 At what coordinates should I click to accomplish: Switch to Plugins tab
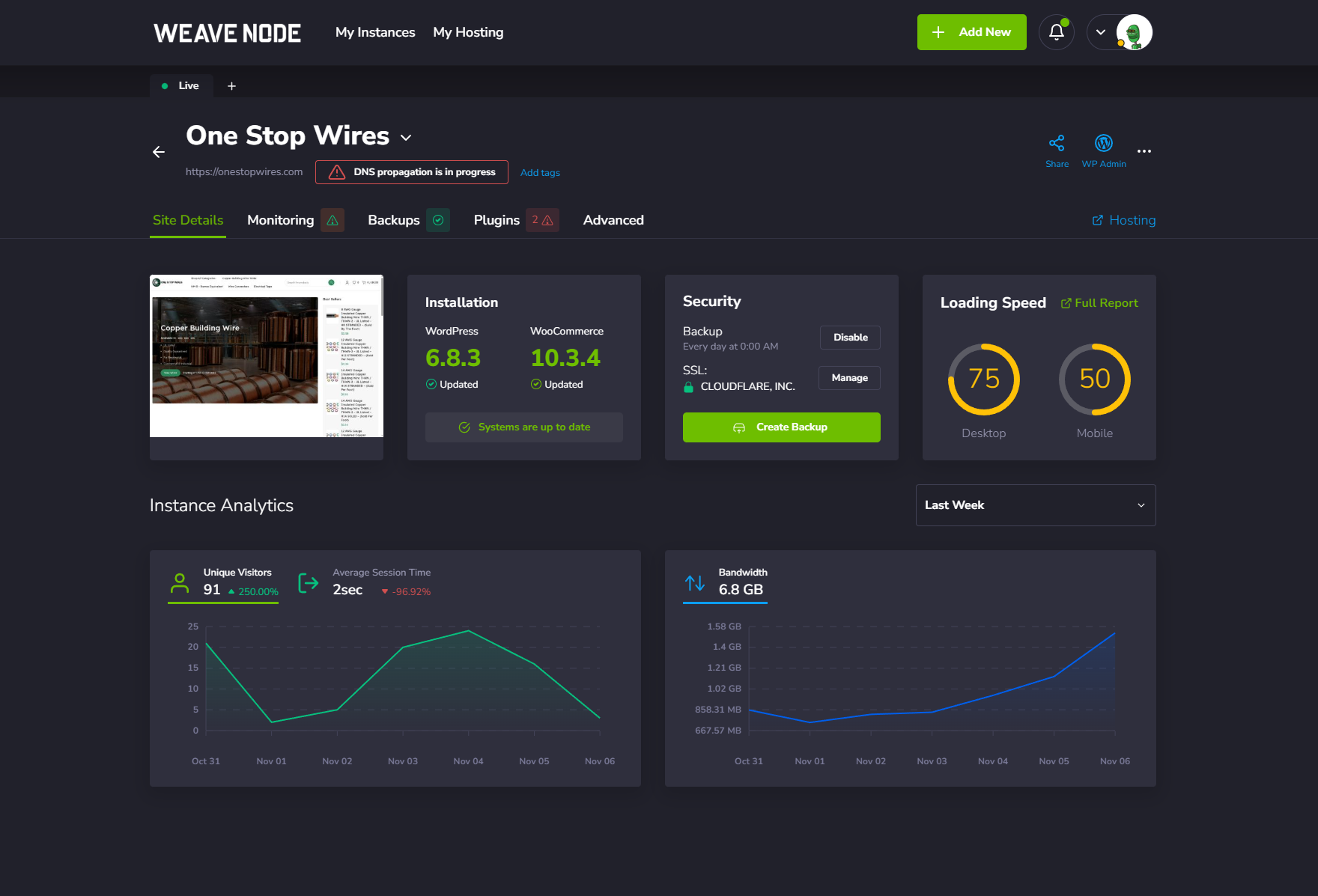[496, 220]
